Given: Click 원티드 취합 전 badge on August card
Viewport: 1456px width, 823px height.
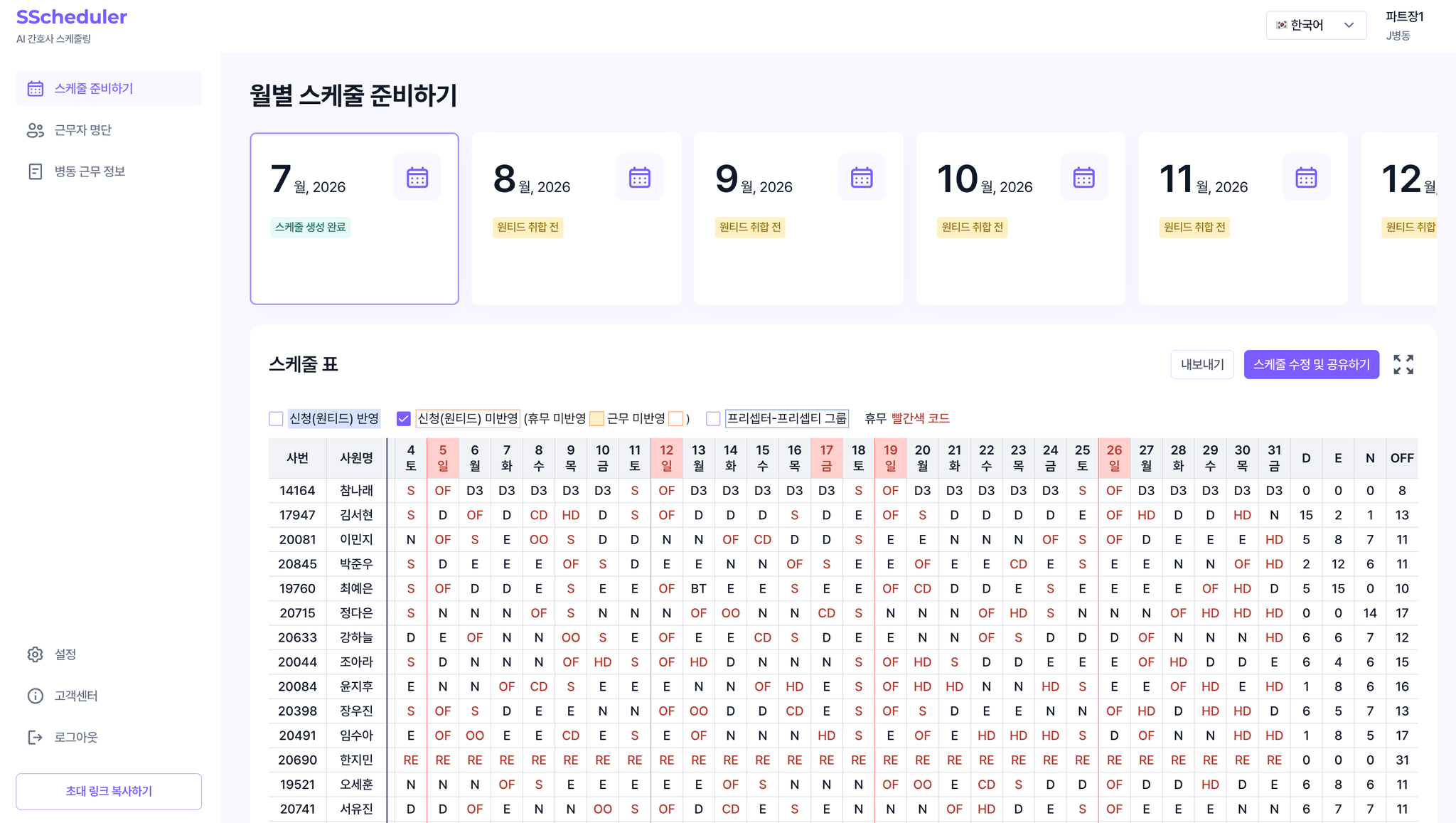Looking at the screenshot, I should 528,227.
